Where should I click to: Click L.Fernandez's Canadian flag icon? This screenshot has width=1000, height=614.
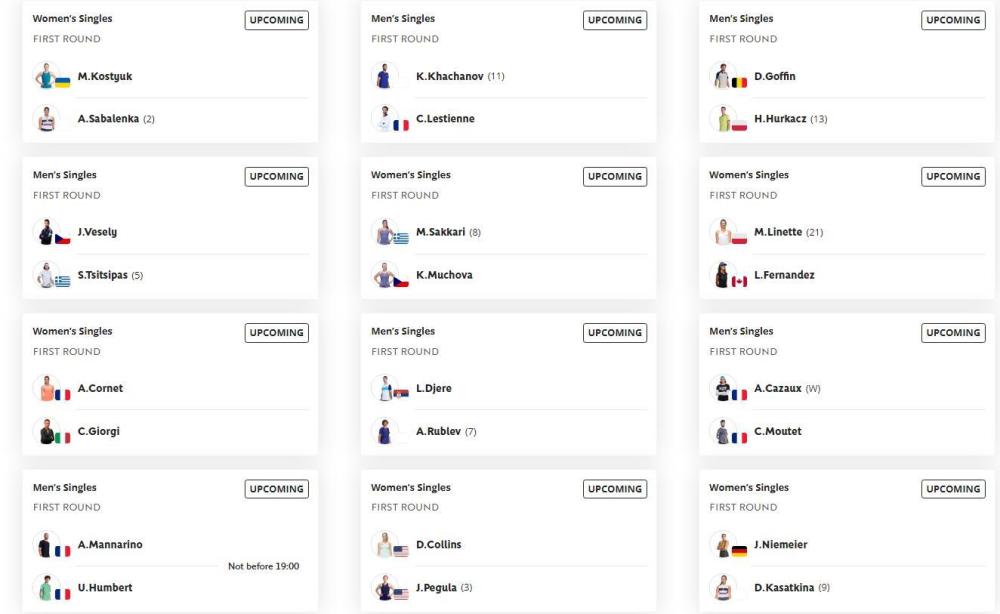pyautogui.click(x=739, y=281)
